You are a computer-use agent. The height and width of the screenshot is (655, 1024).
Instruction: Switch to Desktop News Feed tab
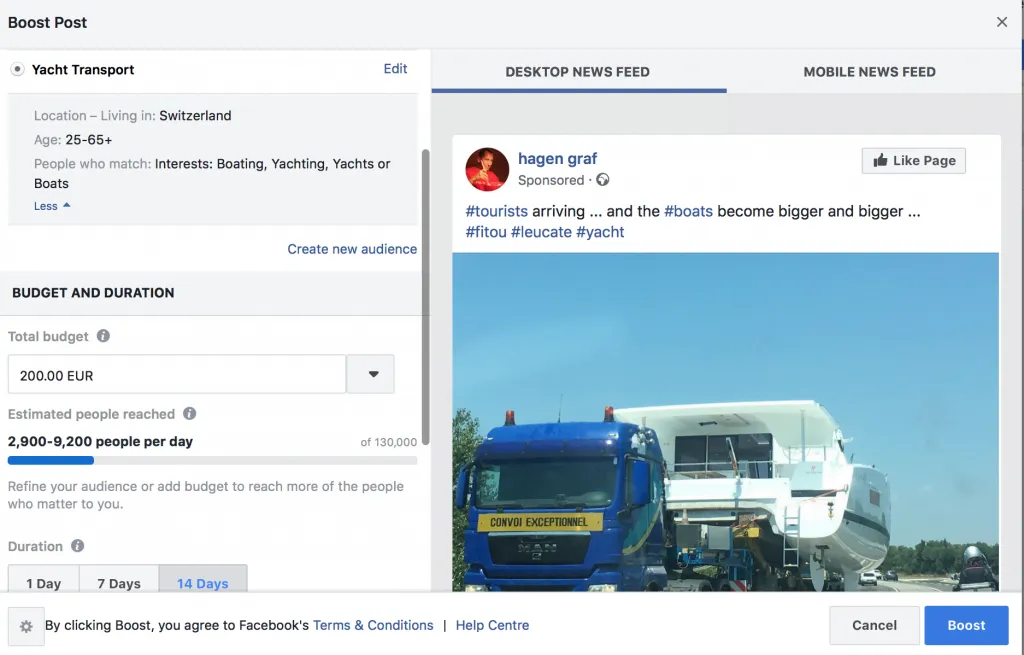tap(578, 72)
